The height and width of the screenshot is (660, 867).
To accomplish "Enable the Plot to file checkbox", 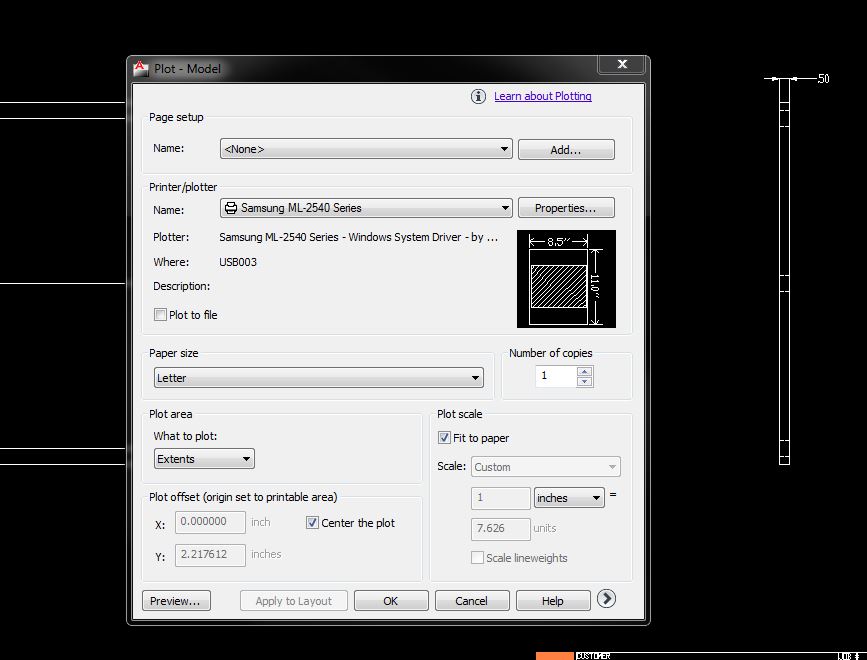I will point(160,315).
